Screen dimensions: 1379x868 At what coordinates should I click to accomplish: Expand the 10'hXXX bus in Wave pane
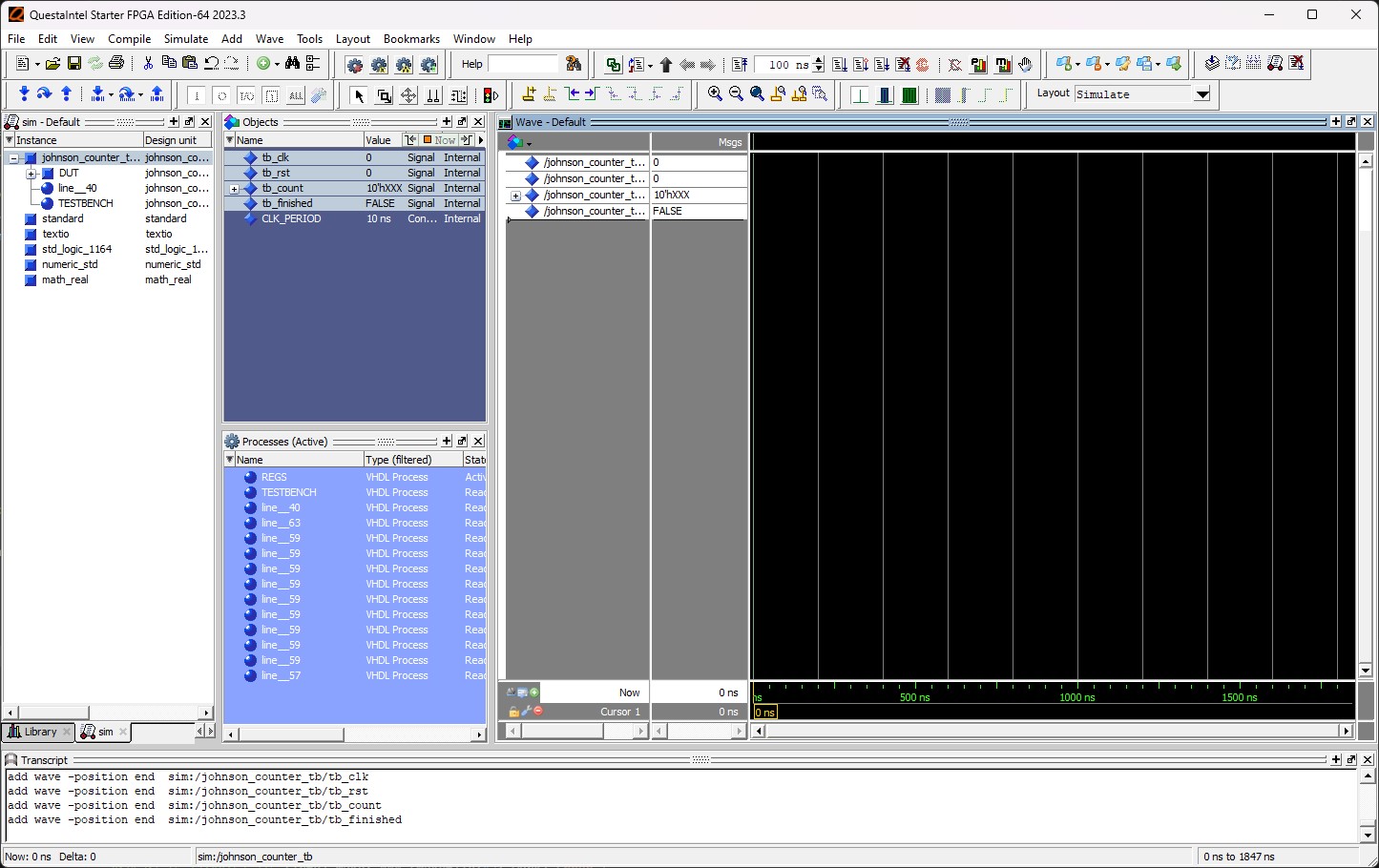(x=515, y=196)
